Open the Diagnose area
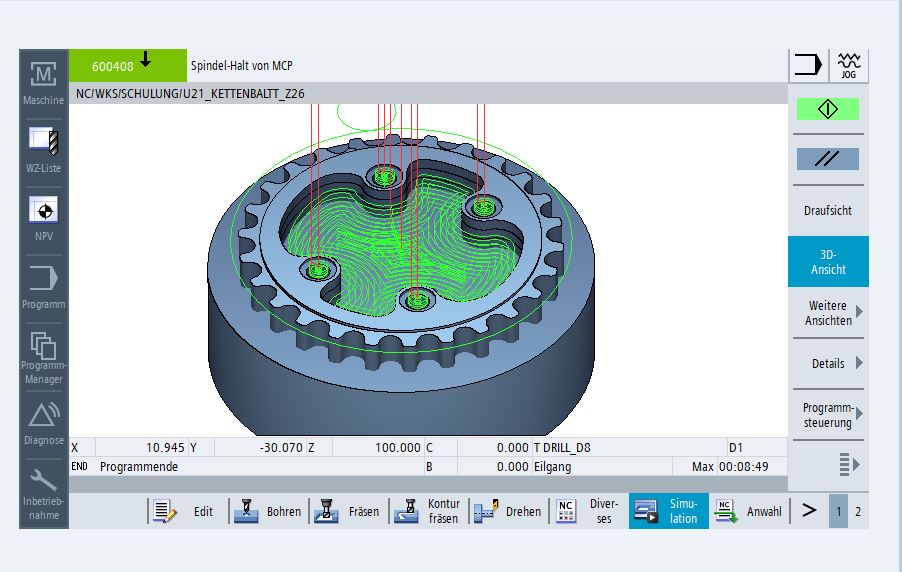The width and height of the screenshot is (902, 572). pos(43,421)
